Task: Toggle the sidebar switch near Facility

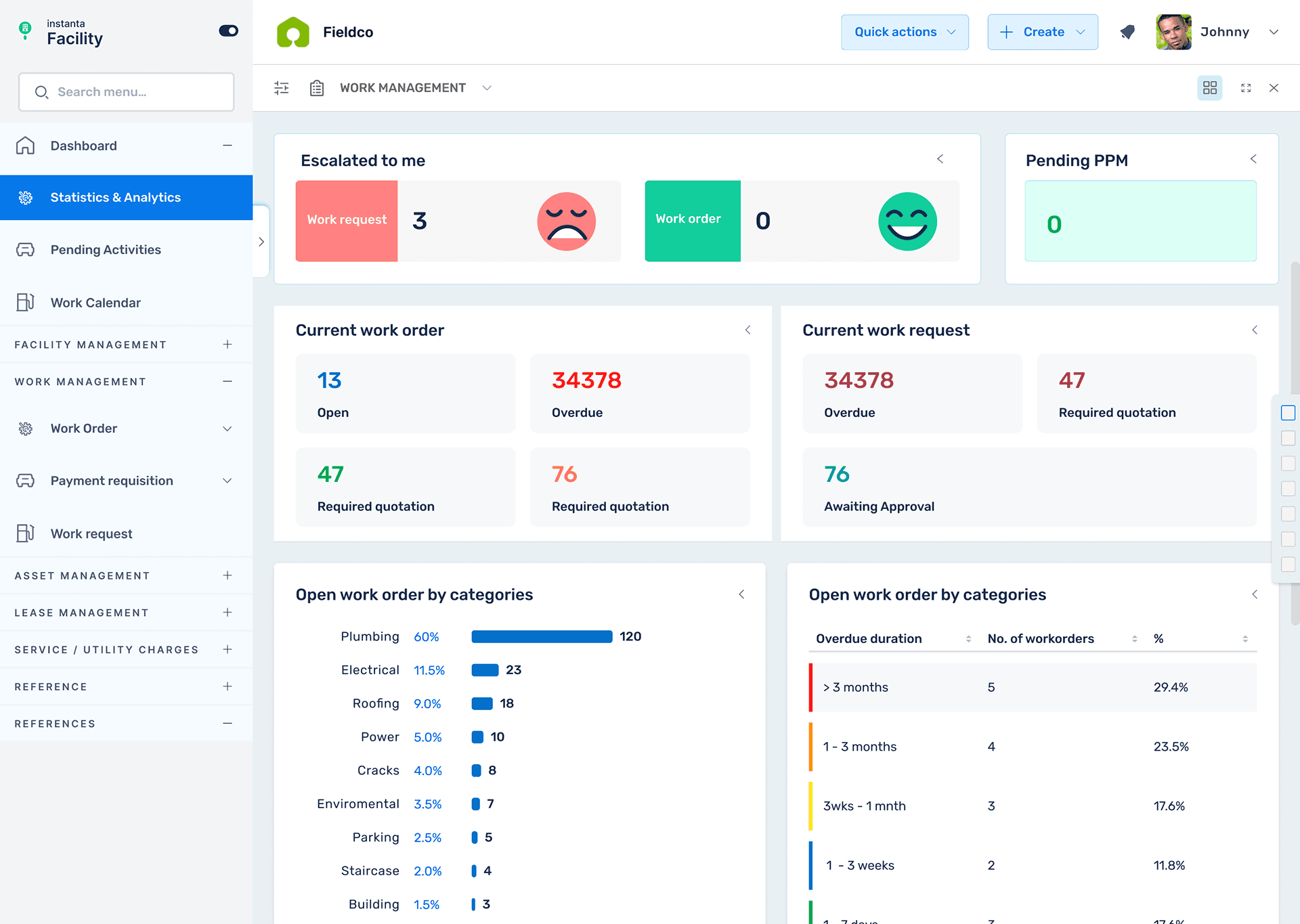Action: [x=228, y=31]
